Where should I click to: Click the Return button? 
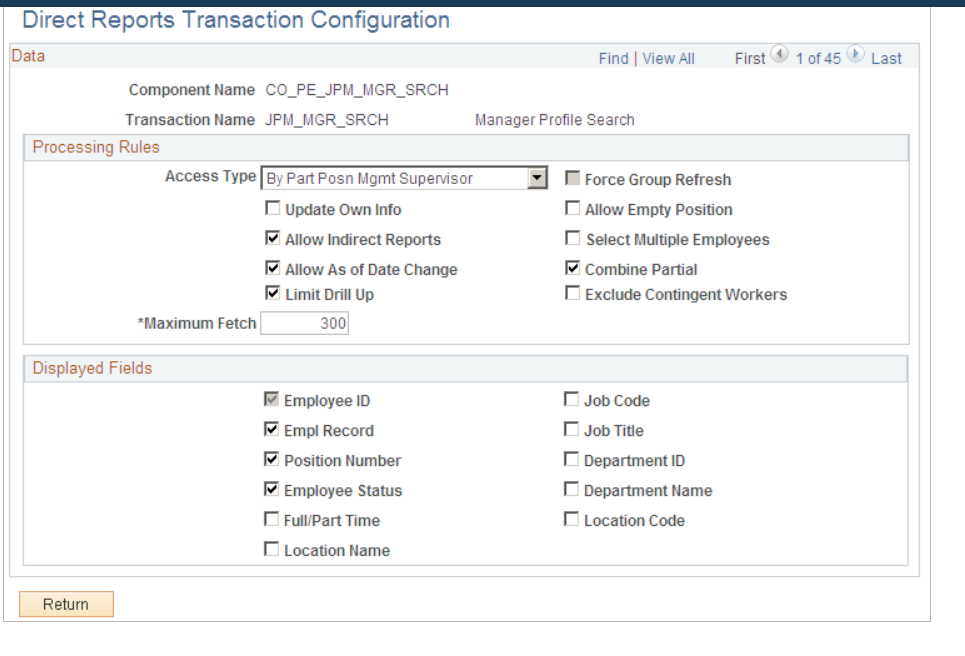[66, 604]
